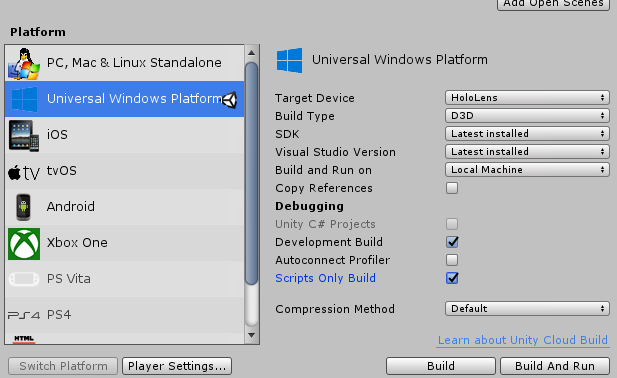This screenshot has height=378, width=617.
Task: Select the iOS platform row
Action: (124, 135)
